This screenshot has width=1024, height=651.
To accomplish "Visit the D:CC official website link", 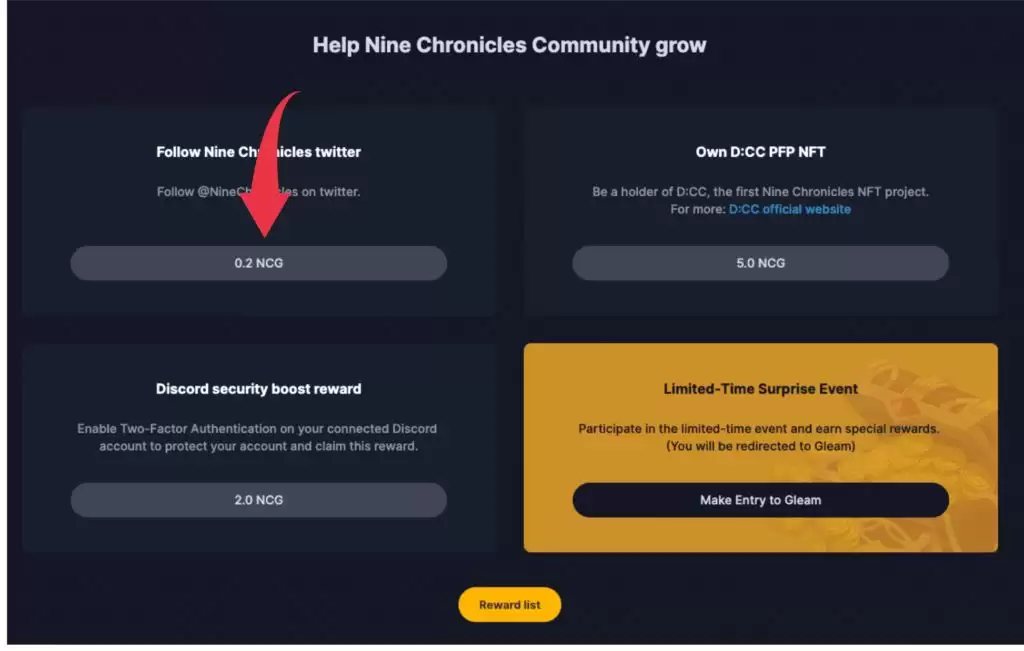I will [789, 209].
